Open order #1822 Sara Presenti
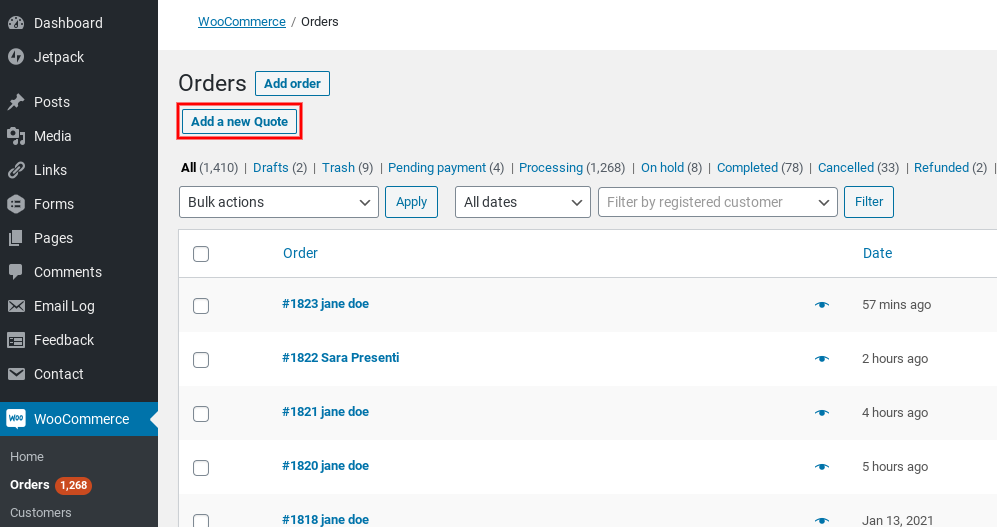Screen dimensions: 997x527 tap(341, 358)
